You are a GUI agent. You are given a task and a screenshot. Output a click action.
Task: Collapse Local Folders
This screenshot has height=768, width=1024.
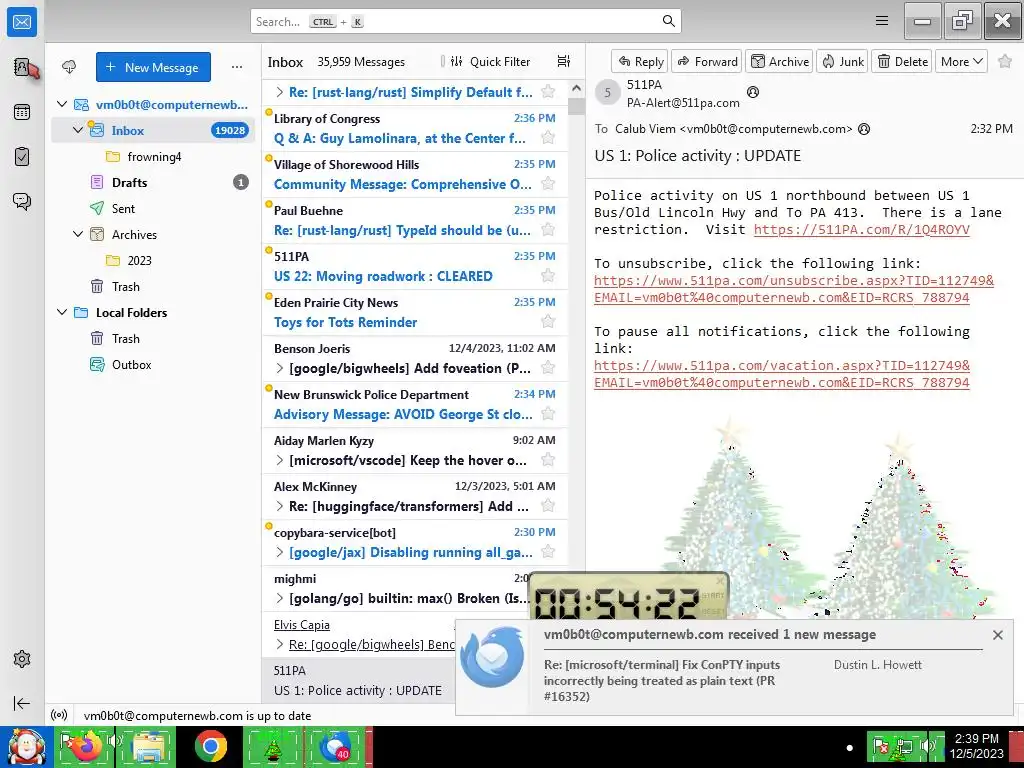click(62, 312)
